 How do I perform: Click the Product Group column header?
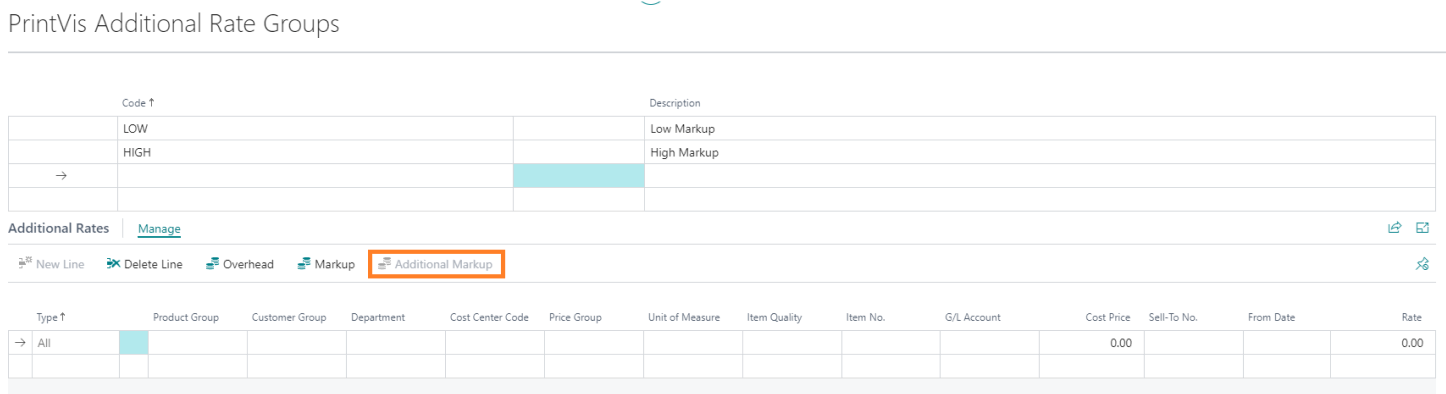click(186, 317)
